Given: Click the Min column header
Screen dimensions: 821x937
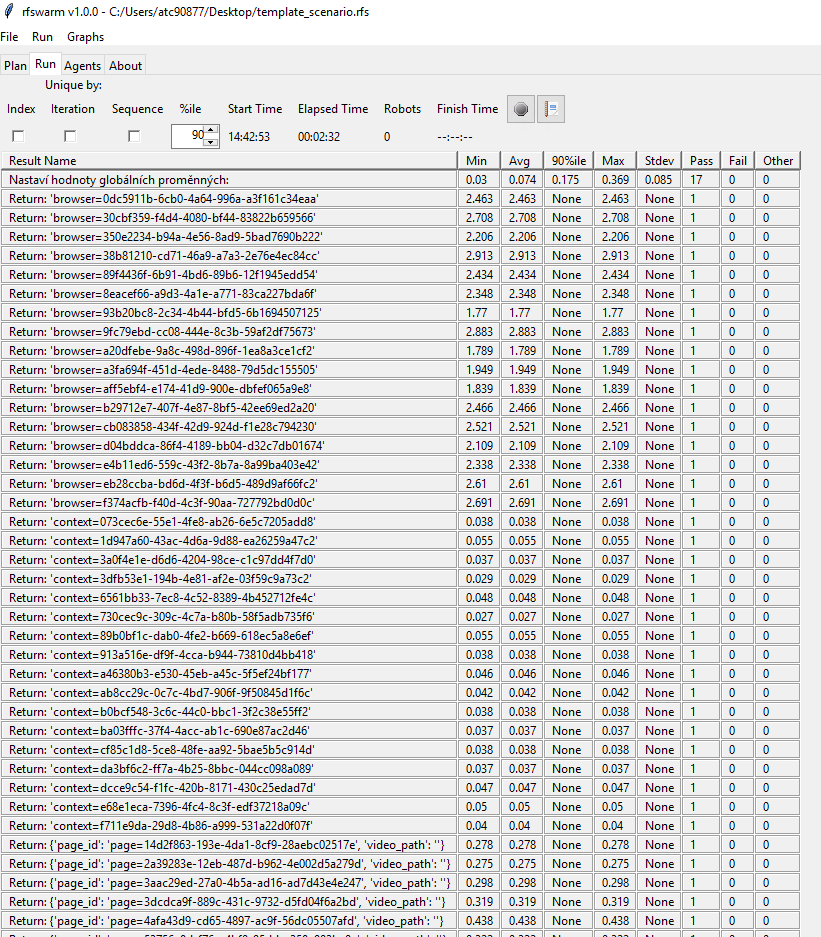Looking at the screenshot, I should (479, 161).
